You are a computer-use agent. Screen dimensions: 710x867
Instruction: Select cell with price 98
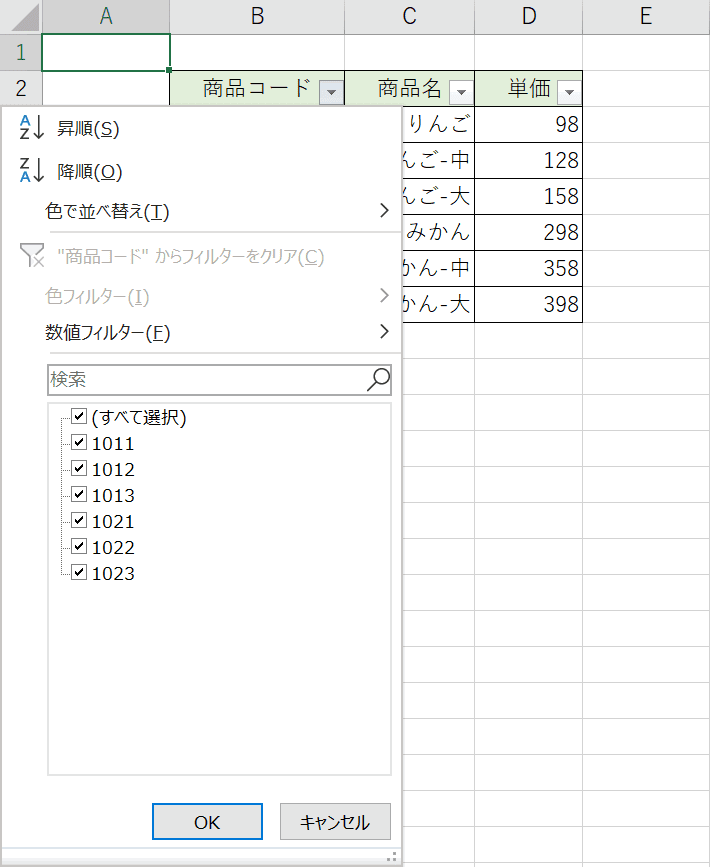point(529,124)
